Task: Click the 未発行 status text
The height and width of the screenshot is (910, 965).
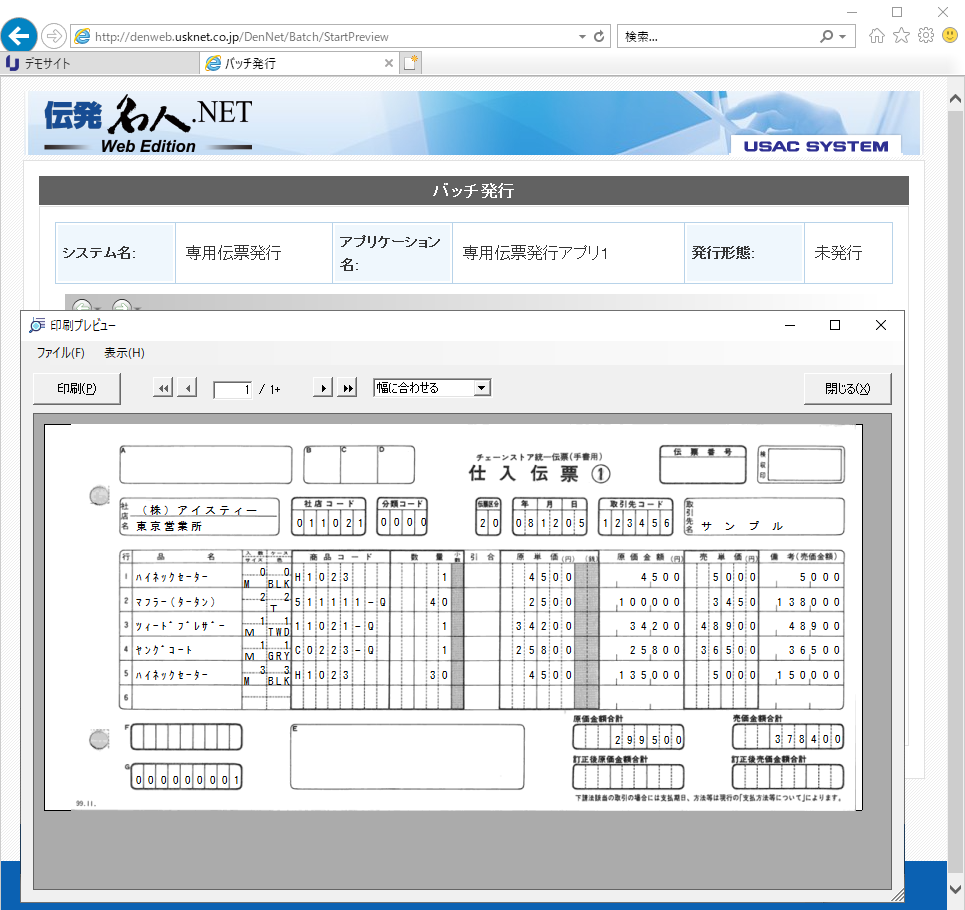Action: point(838,253)
